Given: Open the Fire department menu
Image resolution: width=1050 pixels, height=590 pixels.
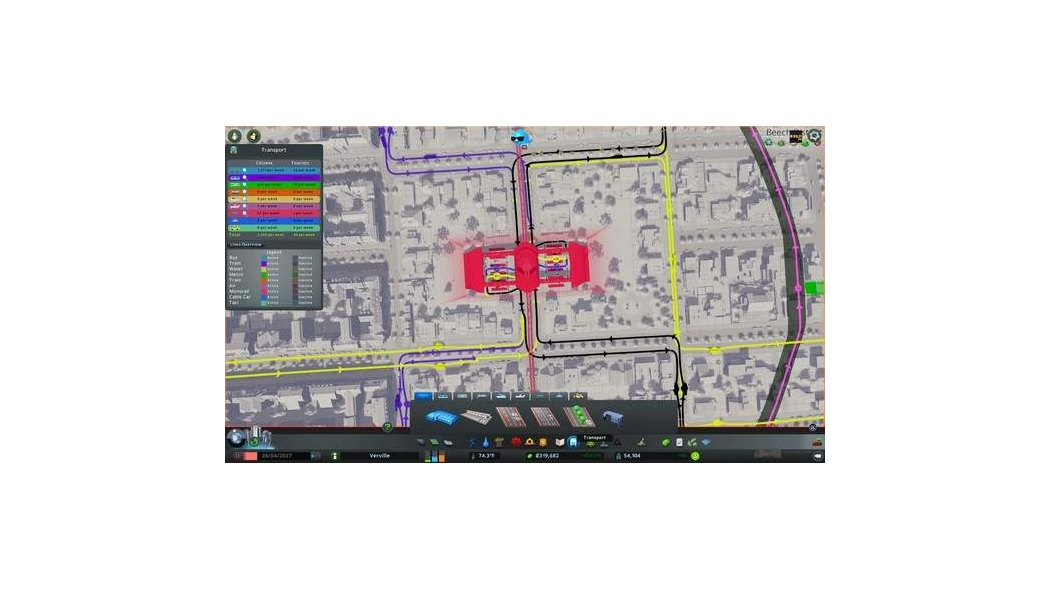Looking at the screenshot, I should [530, 442].
